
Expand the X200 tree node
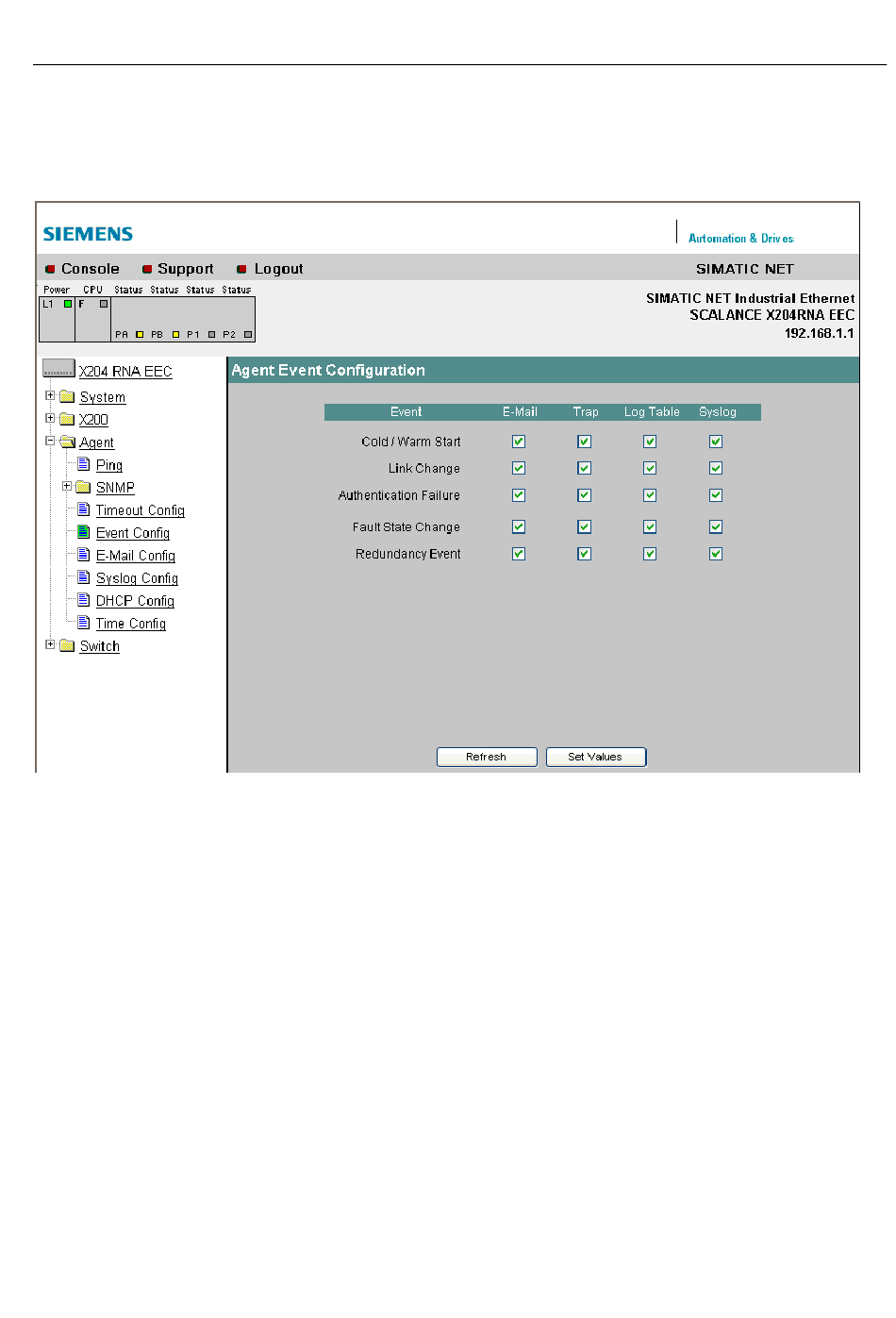50,417
